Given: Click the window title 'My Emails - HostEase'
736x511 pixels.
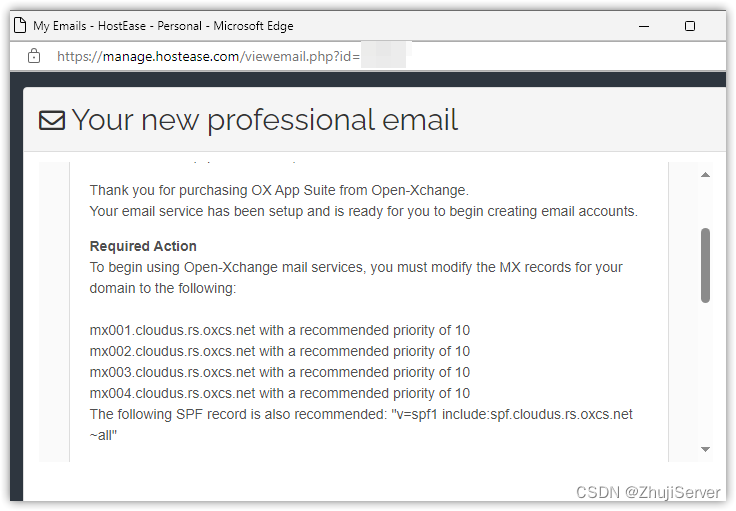Looking at the screenshot, I should tap(163, 26).
